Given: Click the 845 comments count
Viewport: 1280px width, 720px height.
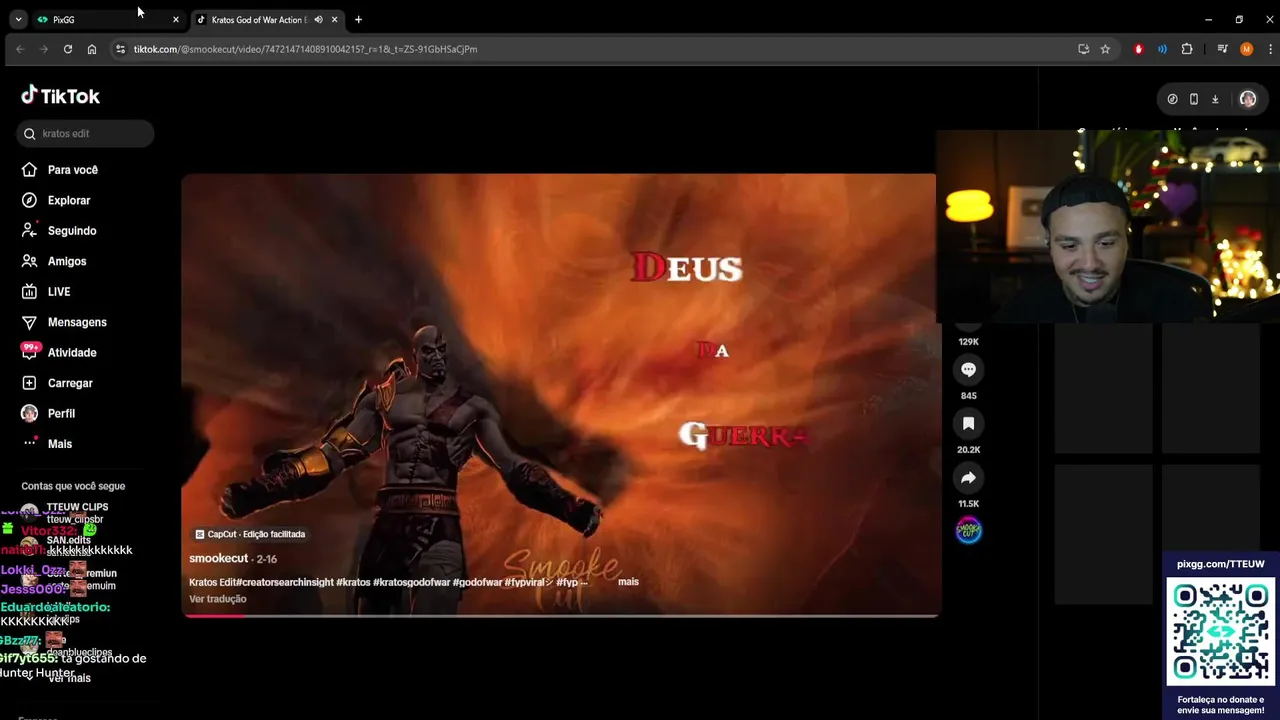Looking at the screenshot, I should click(x=968, y=396).
